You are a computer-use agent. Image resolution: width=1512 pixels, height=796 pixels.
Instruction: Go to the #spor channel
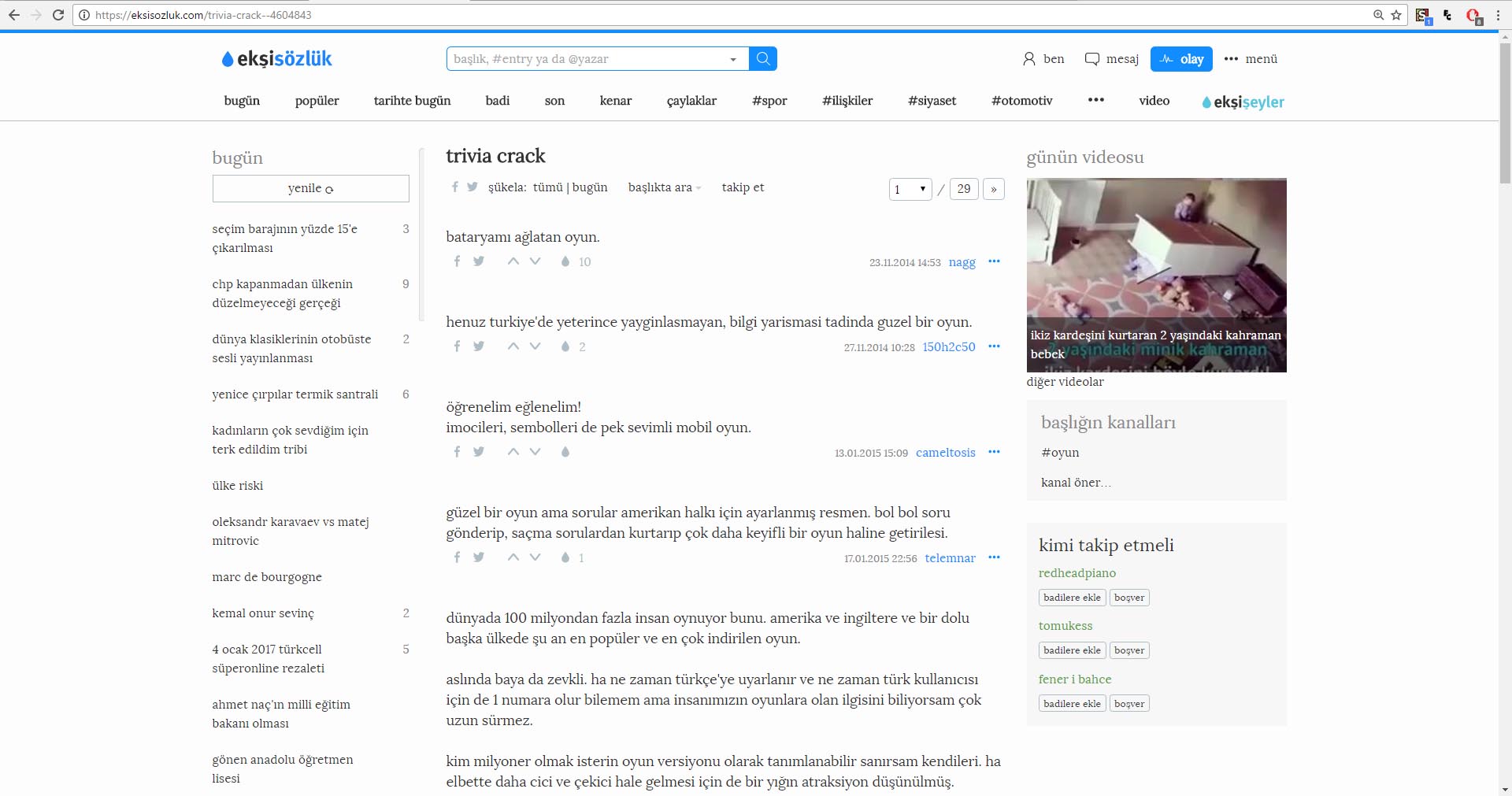click(769, 101)
